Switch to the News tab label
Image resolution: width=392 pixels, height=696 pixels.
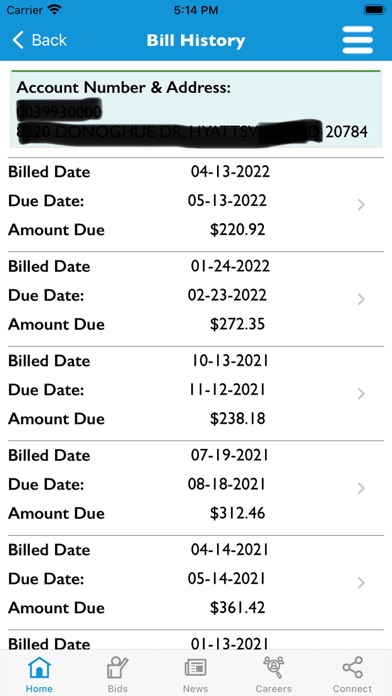(195, 689)
